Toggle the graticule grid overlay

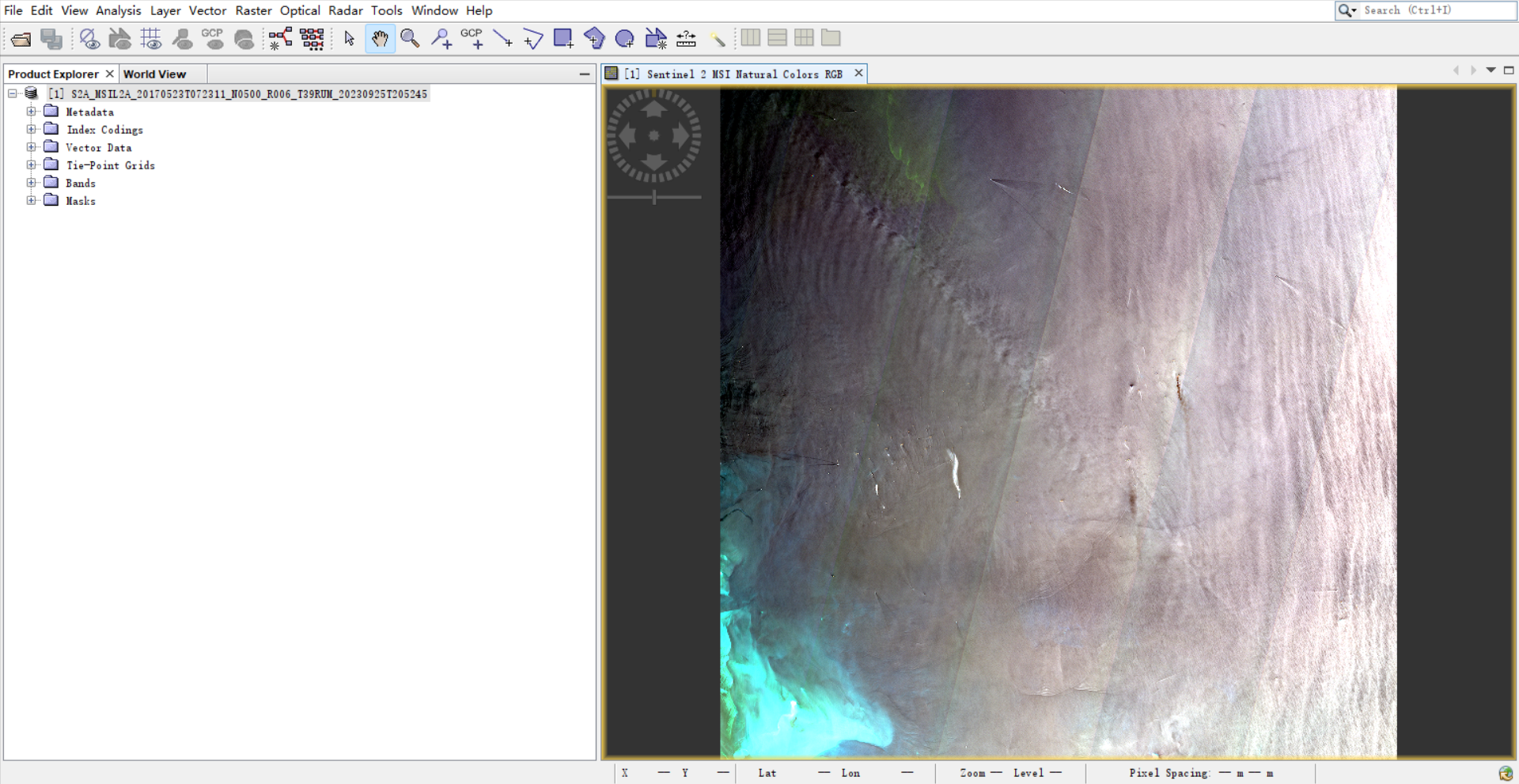coord(151,39)
